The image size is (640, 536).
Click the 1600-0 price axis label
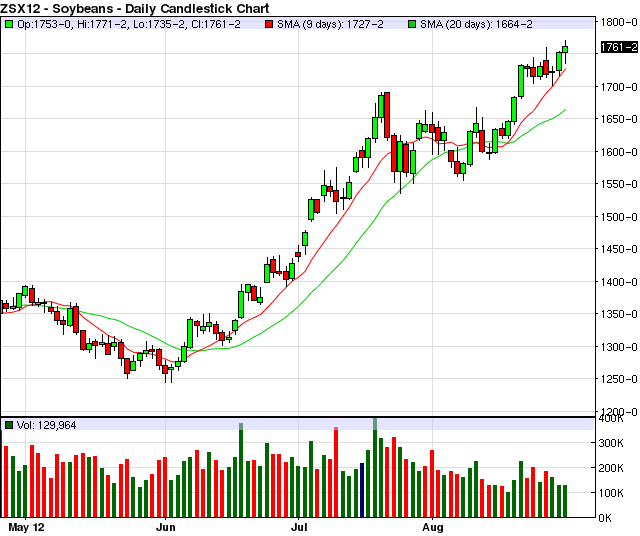(x=619, y=152)
